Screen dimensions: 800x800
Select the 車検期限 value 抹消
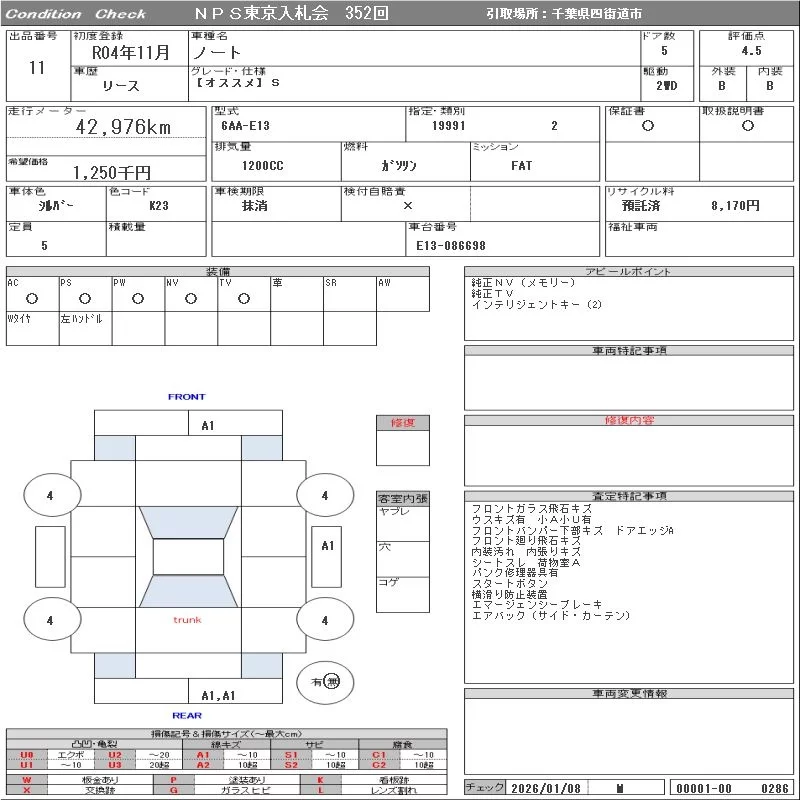tap(255, 206)
